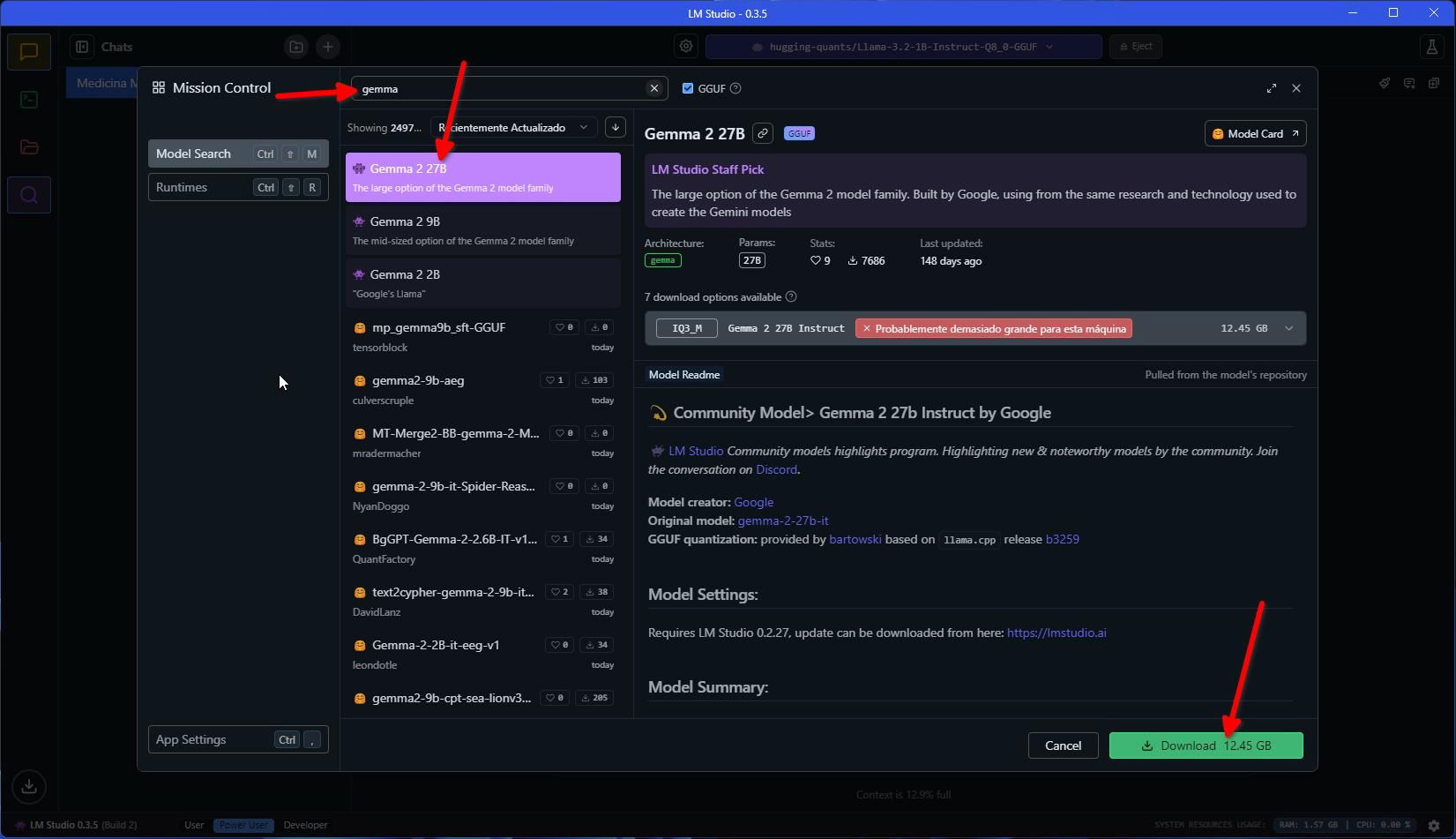Viewport: 1456px width, 839px height.
Task: Click the gemma architecture tag
Action: 662,260
